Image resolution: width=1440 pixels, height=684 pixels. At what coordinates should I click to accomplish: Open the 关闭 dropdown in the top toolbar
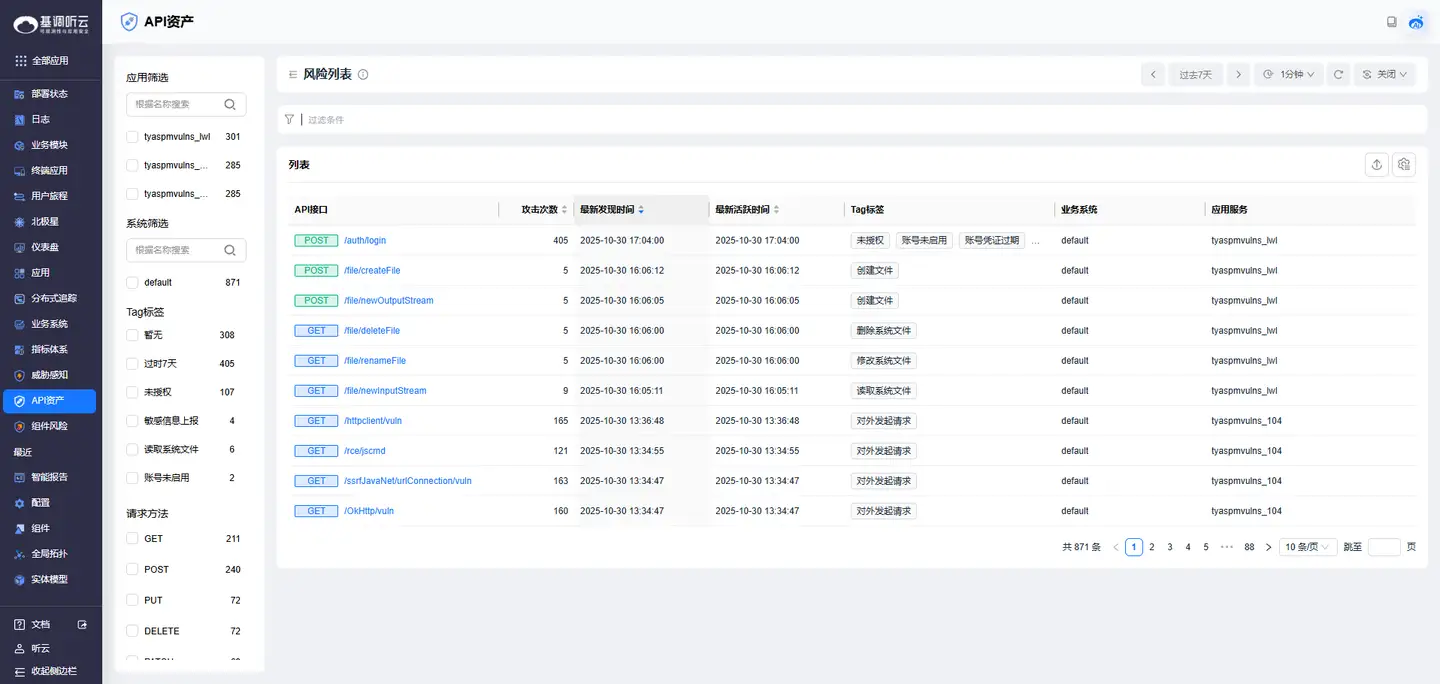1384,74
